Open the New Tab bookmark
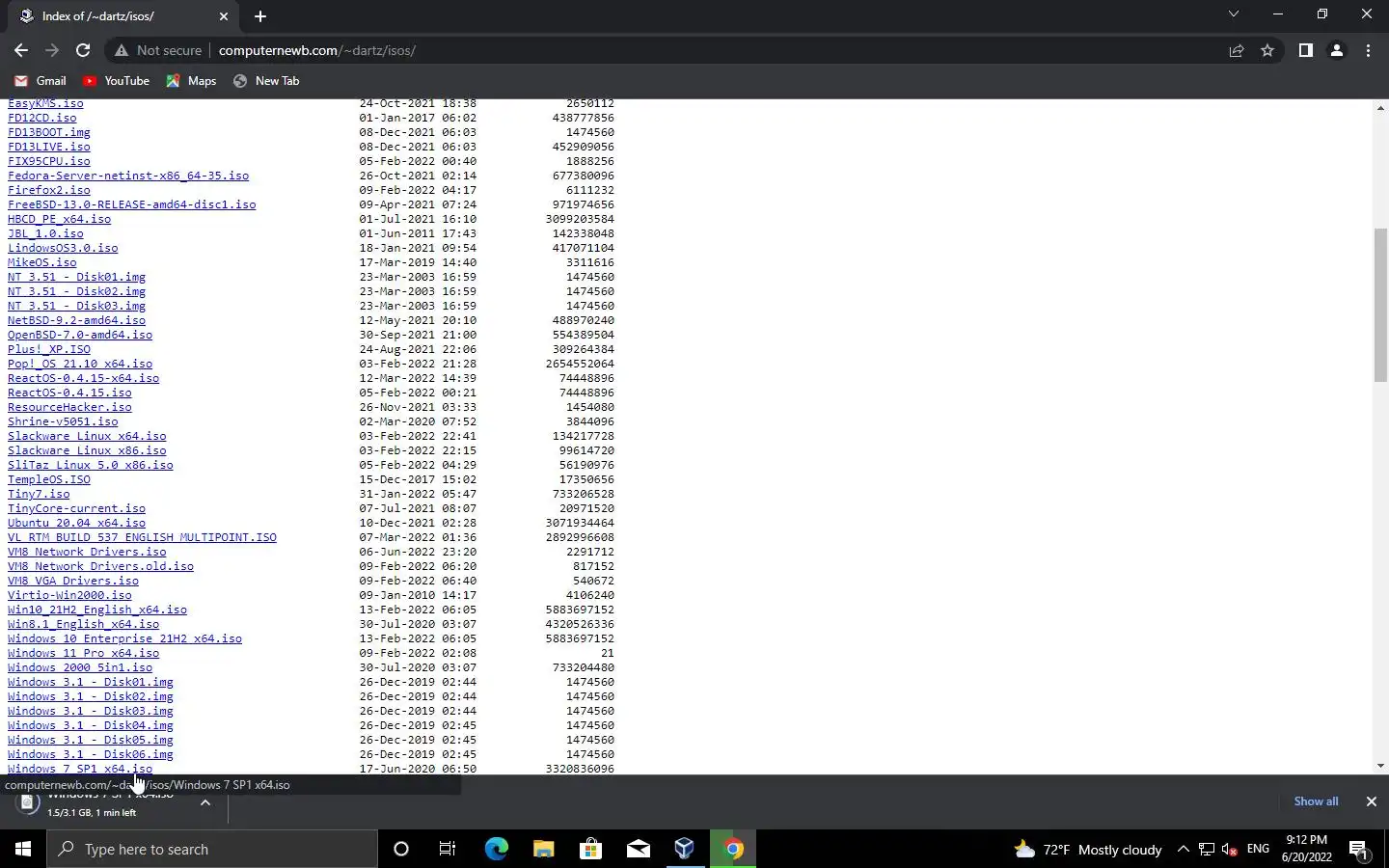The image size is (1389, 868). [x=266, y=81]
